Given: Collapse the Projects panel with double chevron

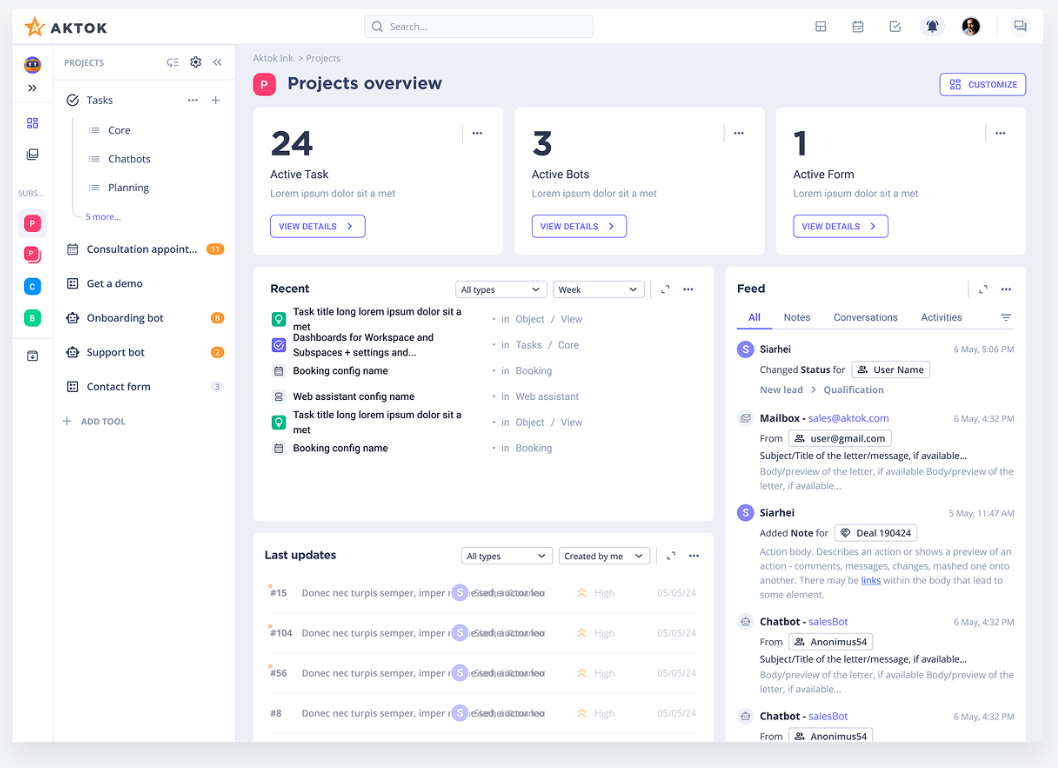Looking at the screenshot, I should pos(218,62).
